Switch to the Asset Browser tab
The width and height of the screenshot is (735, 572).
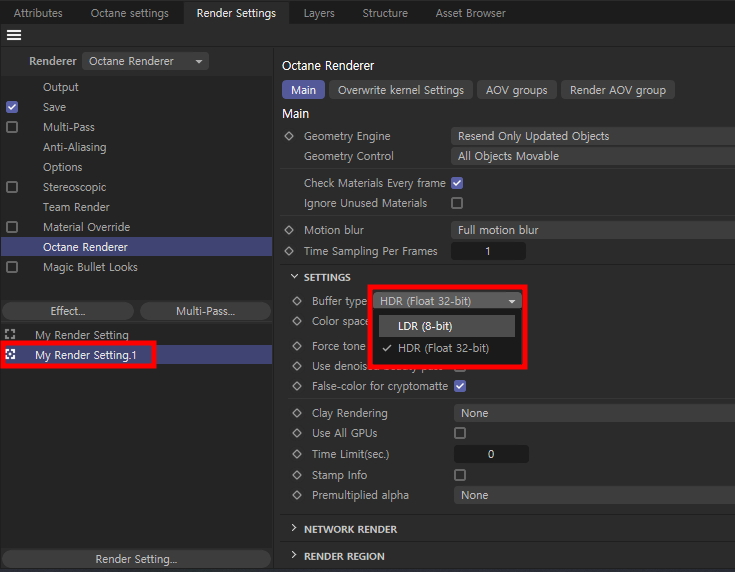coord(470,13)
